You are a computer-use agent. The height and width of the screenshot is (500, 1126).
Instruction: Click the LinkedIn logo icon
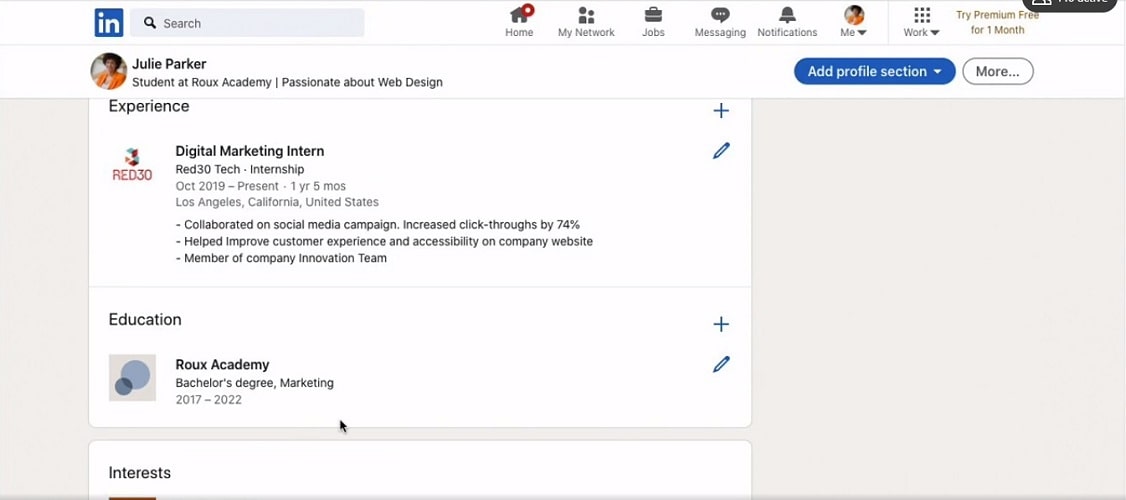pyautogui.click(x=109, y=23)
